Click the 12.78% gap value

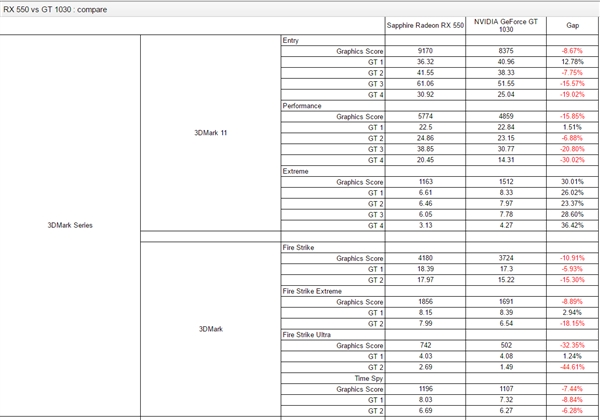pyautogui.click(x=572, y=62)
